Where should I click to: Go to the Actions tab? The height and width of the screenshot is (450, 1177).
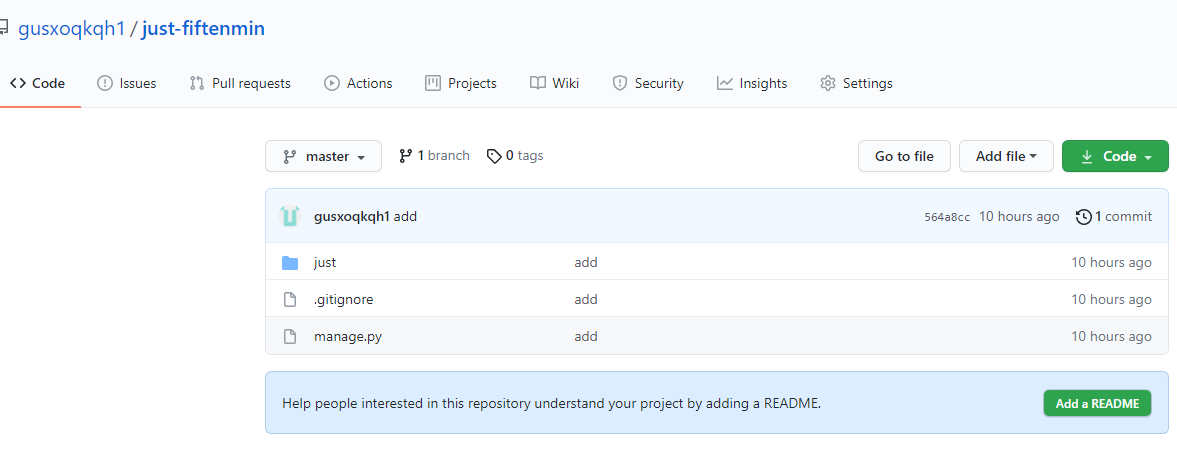(358, 84)
